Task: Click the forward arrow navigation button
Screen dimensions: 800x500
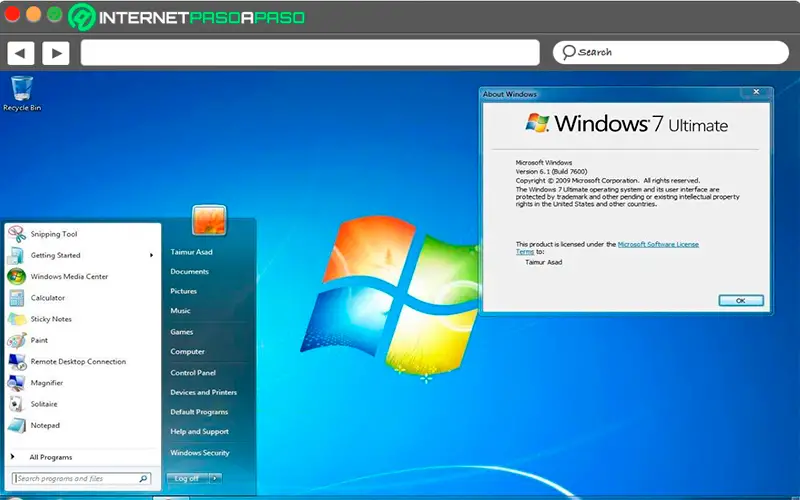Action: point(56,53)
